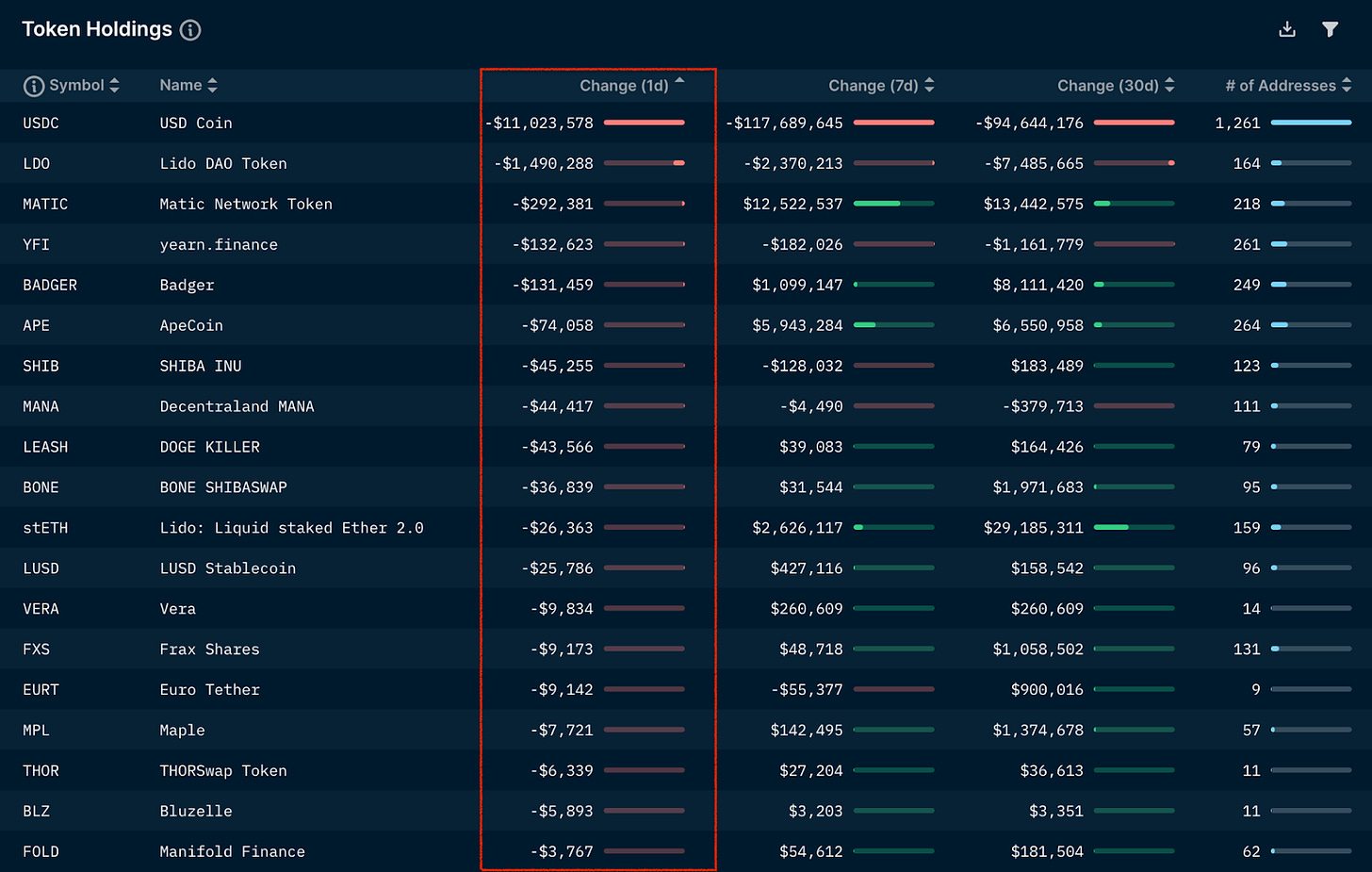Sort by the Name column arrows
Image resolution: width=1372 pixels, height=872 pixels.
click(x=212, y=85)
